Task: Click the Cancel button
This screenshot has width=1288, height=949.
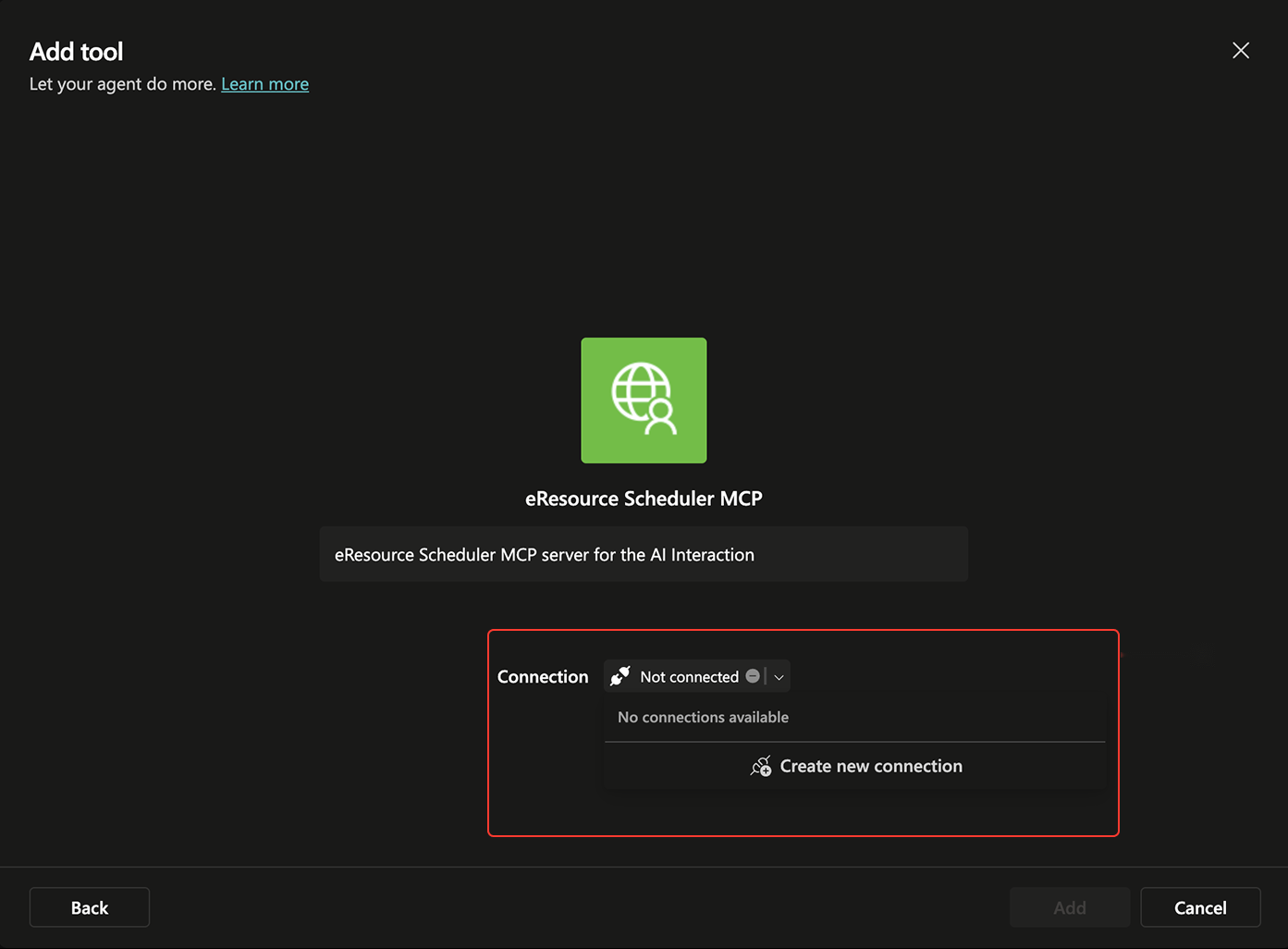Action: 1200,907
